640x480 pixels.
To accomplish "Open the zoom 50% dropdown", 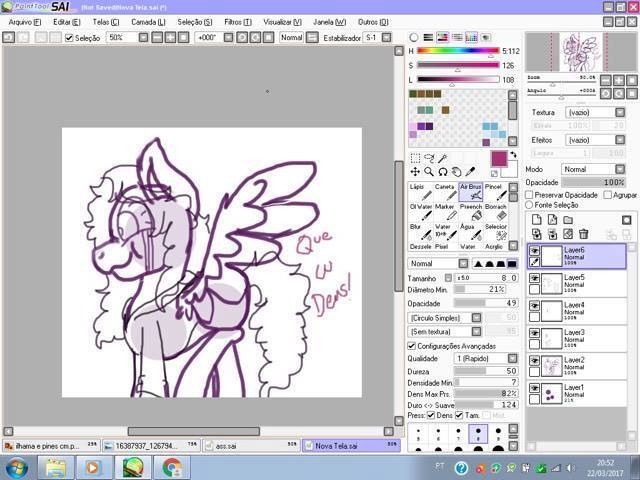I will coord(143,38).
